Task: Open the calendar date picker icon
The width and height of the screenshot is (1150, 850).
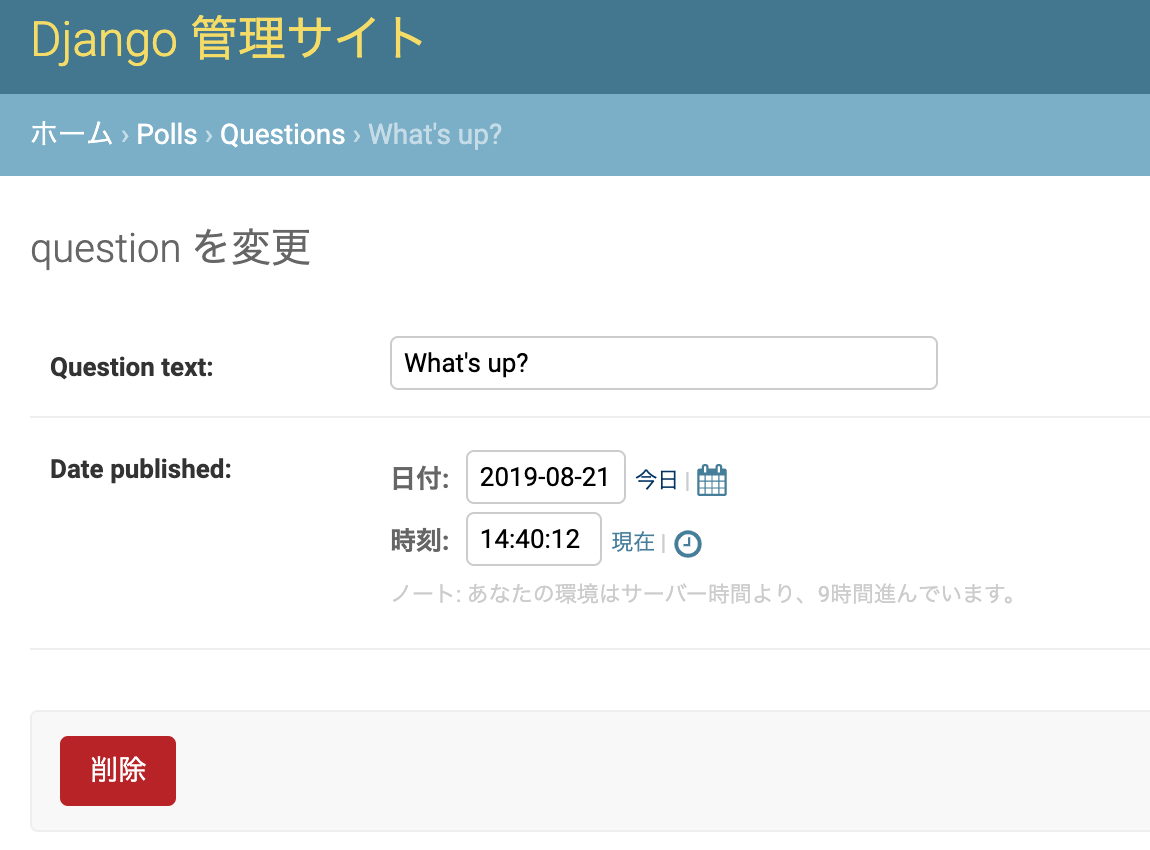Action: tap(711, 480)
